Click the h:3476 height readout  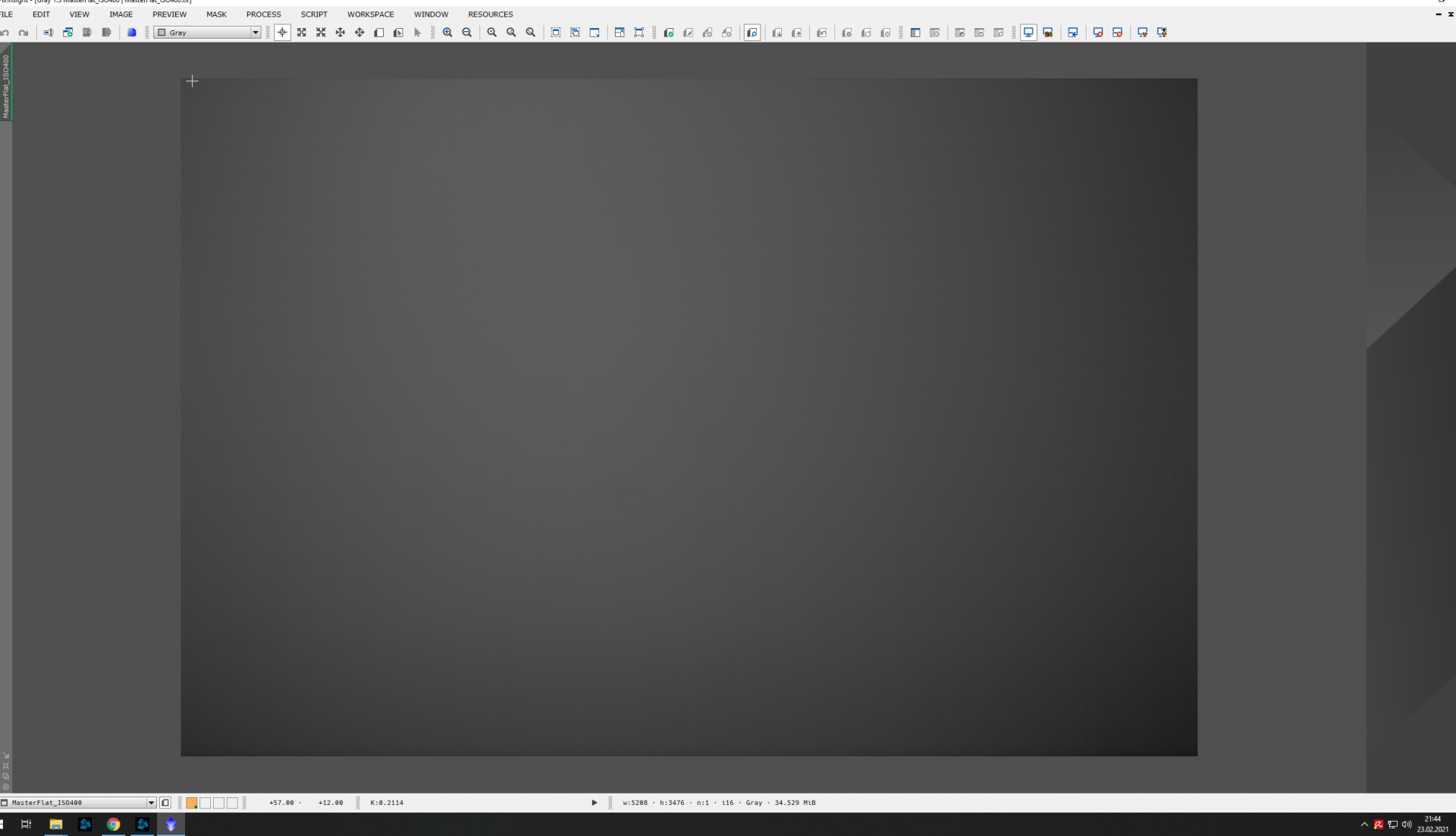[672, 803]
